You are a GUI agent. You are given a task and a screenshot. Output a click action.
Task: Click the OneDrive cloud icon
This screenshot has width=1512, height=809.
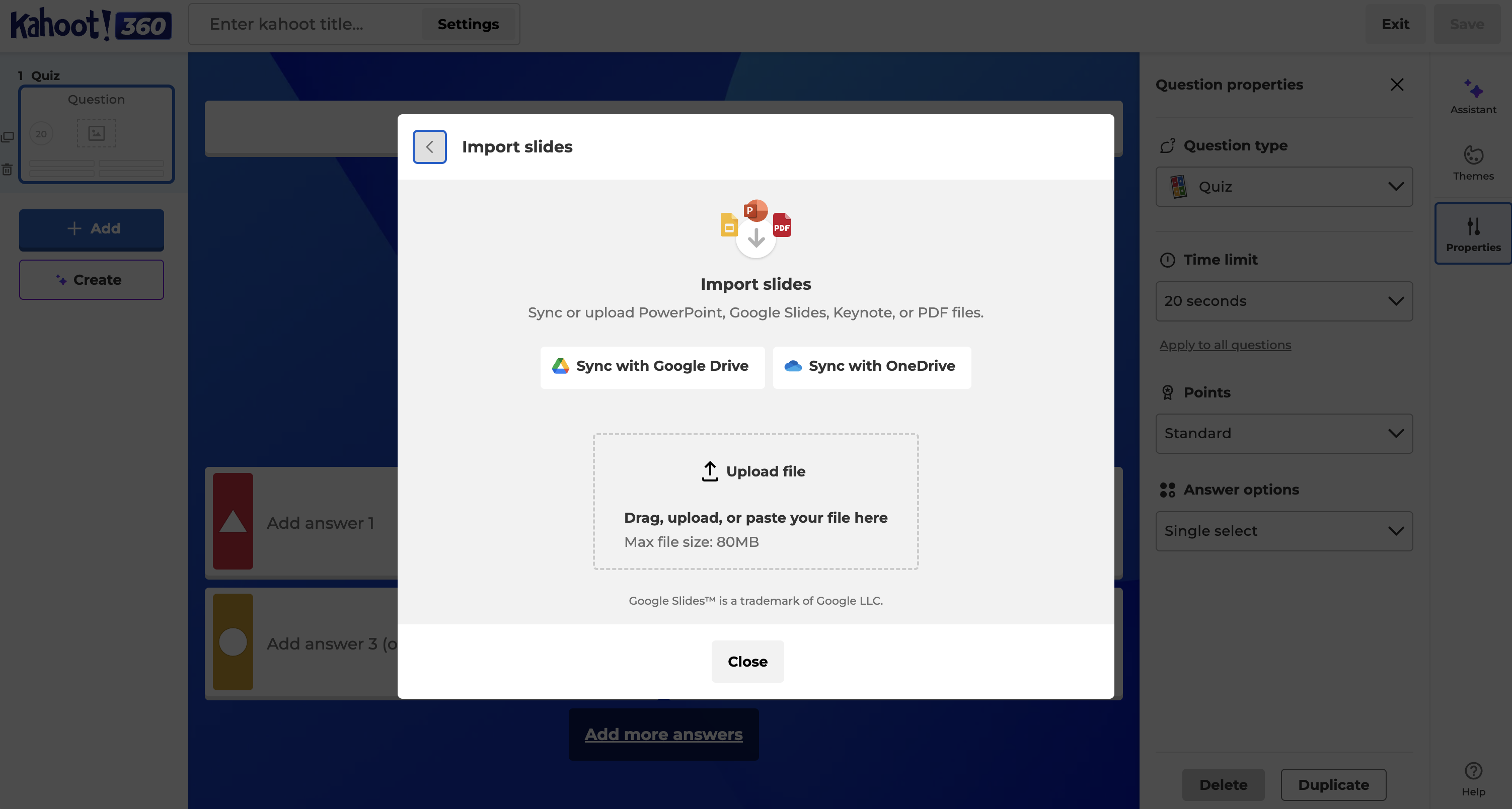coord(793,366)
